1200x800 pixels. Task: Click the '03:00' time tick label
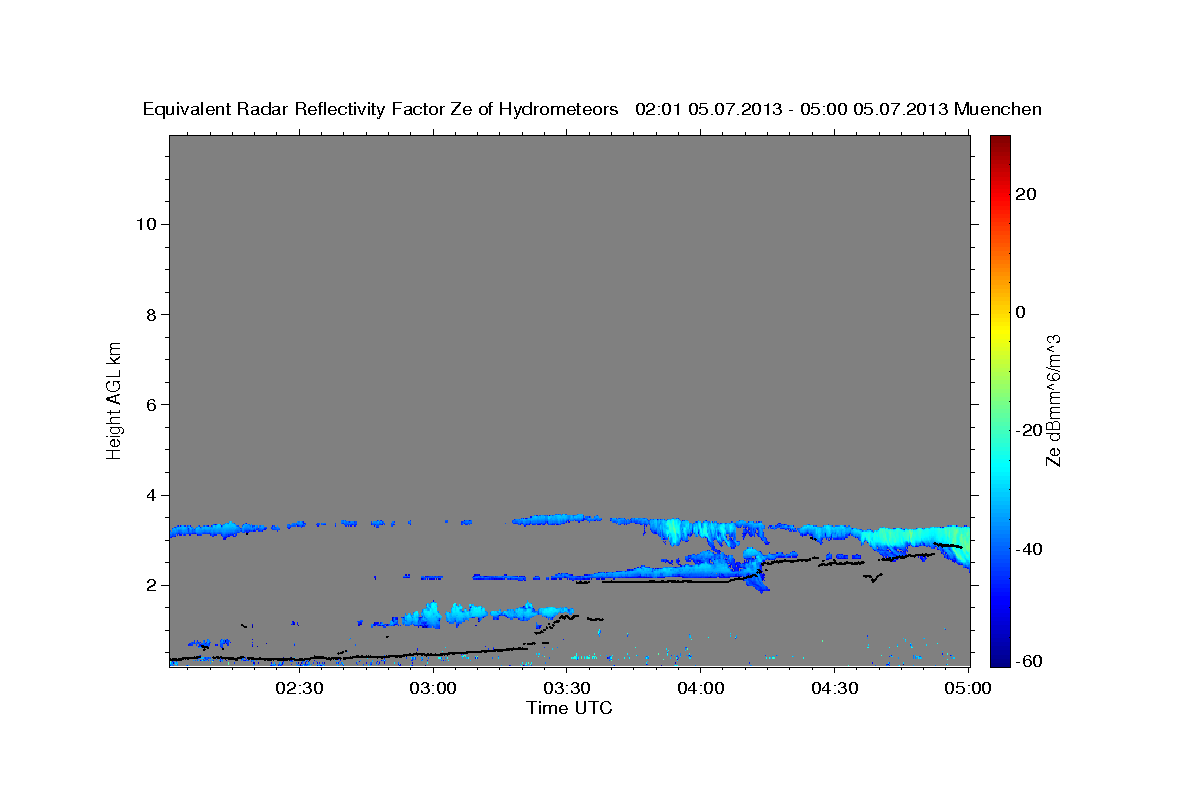(433, 688)
